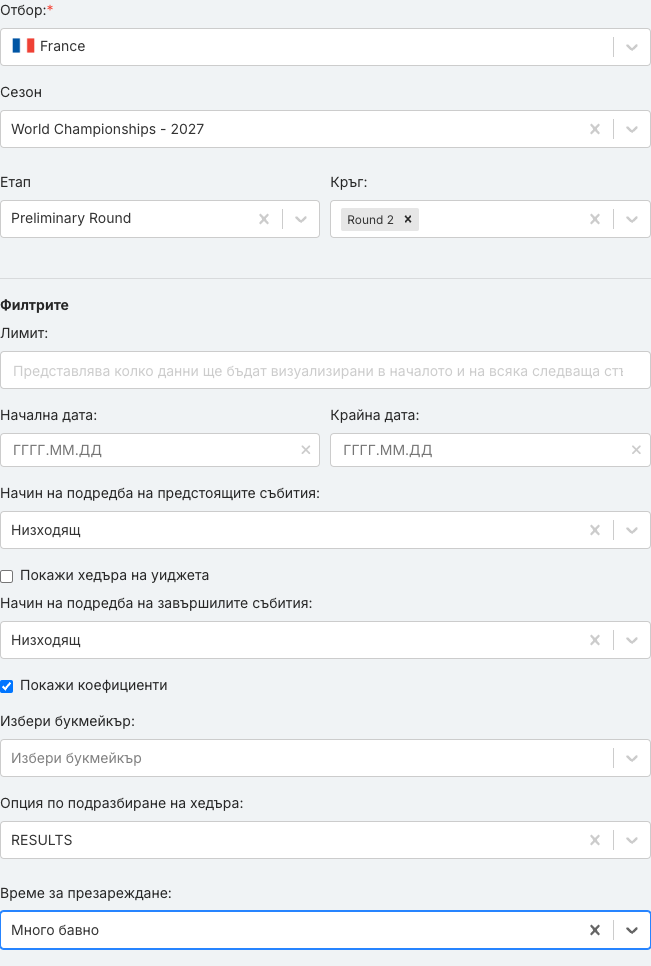
Task: Uncheck Покажи коефициенти checkbox
Action: [7, 686]
